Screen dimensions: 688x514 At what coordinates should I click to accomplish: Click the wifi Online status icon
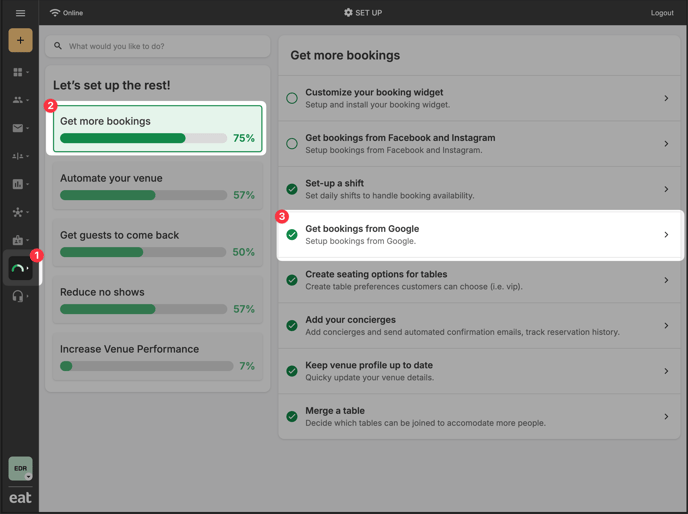[x=55, y=13]
